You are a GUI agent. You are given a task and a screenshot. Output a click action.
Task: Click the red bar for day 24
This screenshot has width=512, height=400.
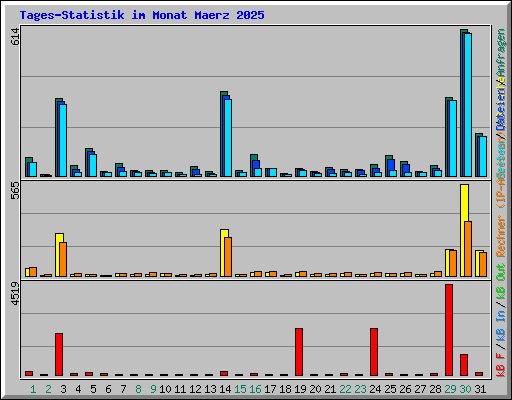click(374, 352)
